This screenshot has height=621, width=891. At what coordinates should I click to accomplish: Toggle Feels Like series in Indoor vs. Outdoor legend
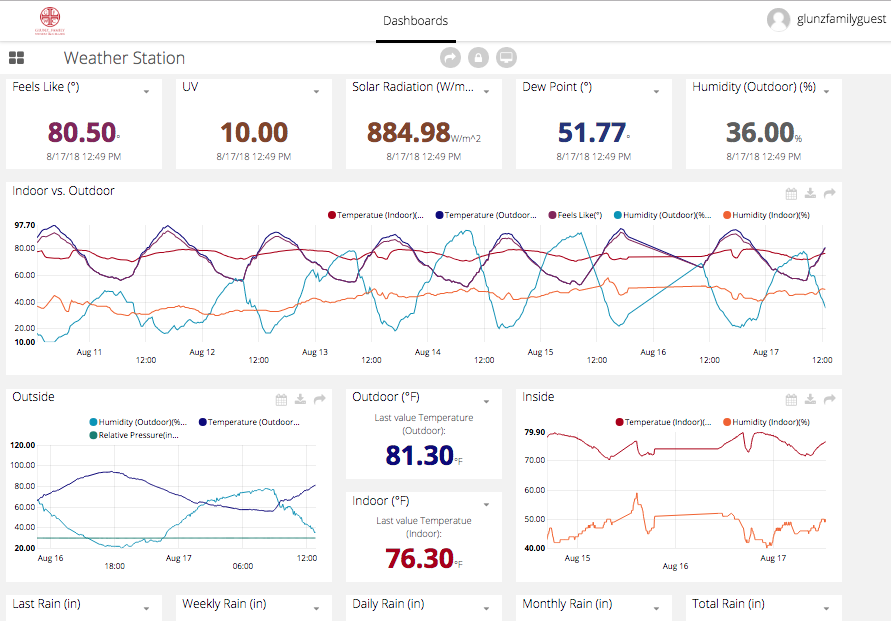point(578,215)
